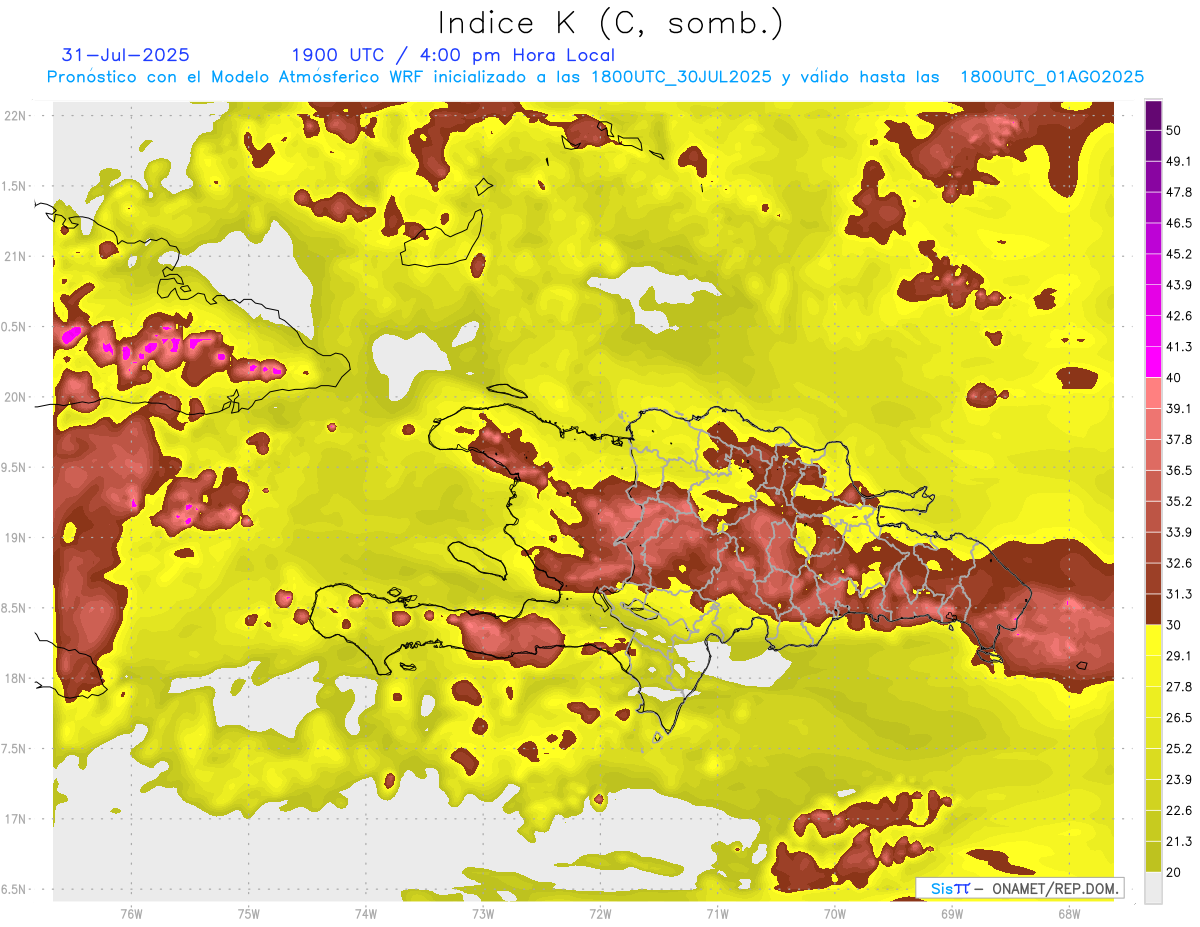1200x927 pixels.
Task: Click the 50 value on the colorbar
Action: tap(1174, 129)
